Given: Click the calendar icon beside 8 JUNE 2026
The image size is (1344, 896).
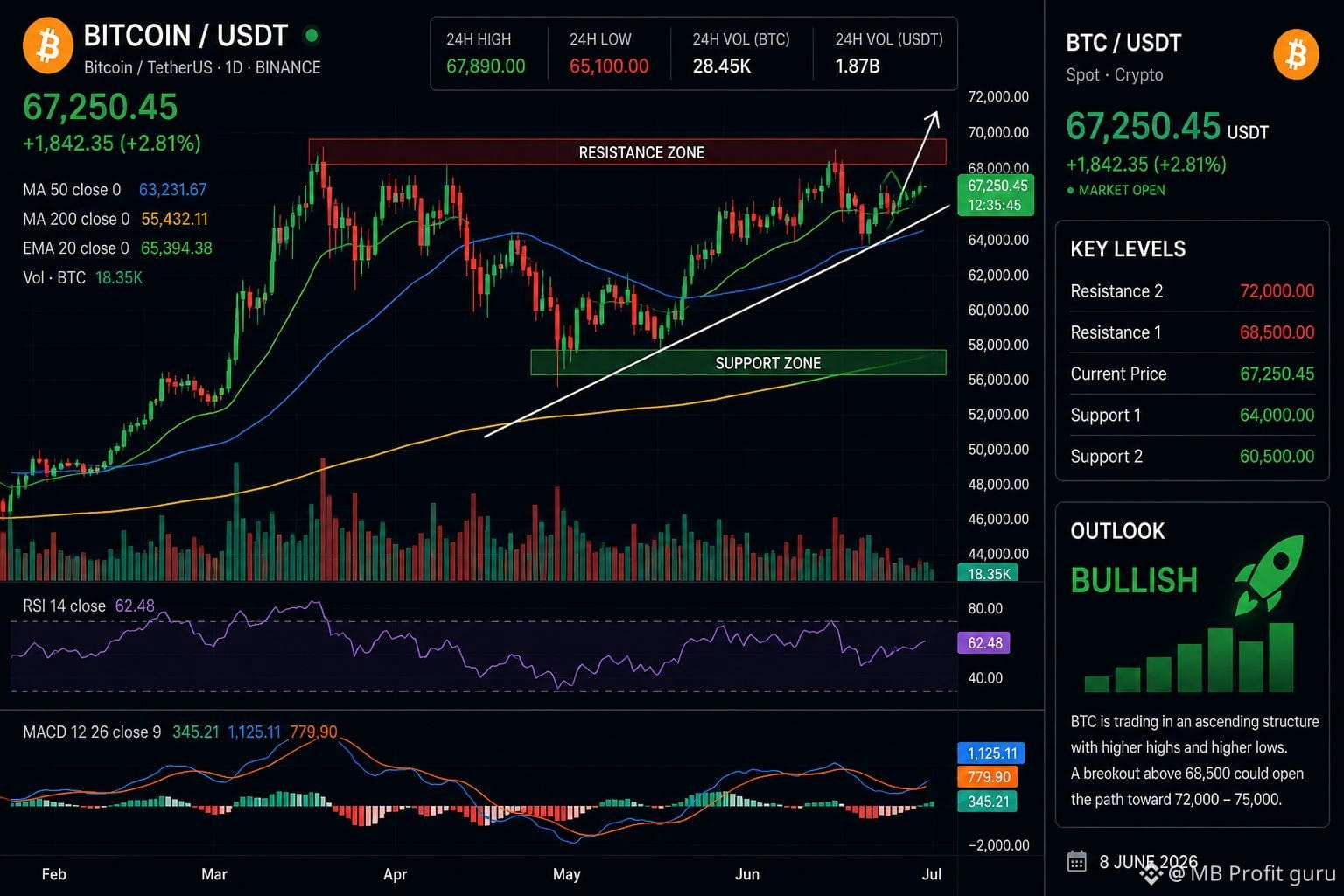Looking at the screenshot, I should (x=1077, y=862).
